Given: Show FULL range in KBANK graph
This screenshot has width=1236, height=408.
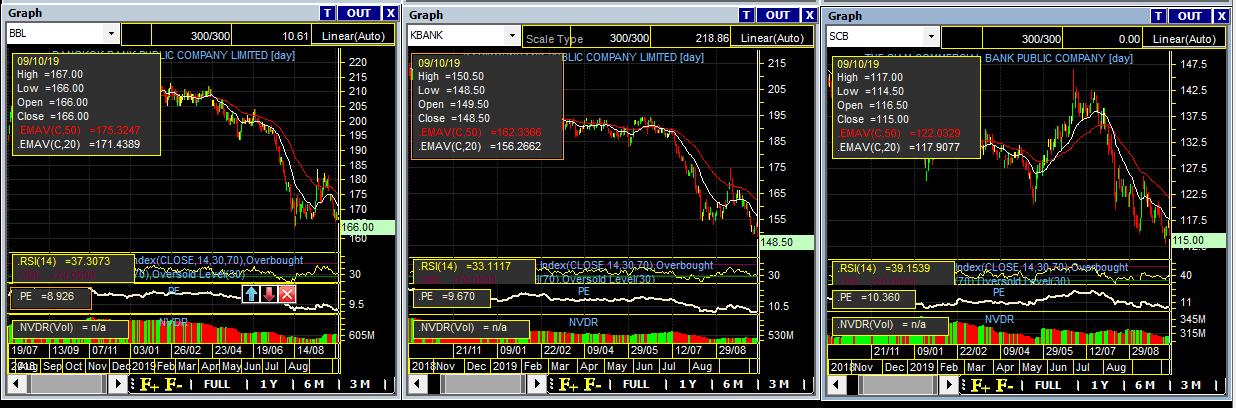Looking at the screenshot, I should coord(635,384).
